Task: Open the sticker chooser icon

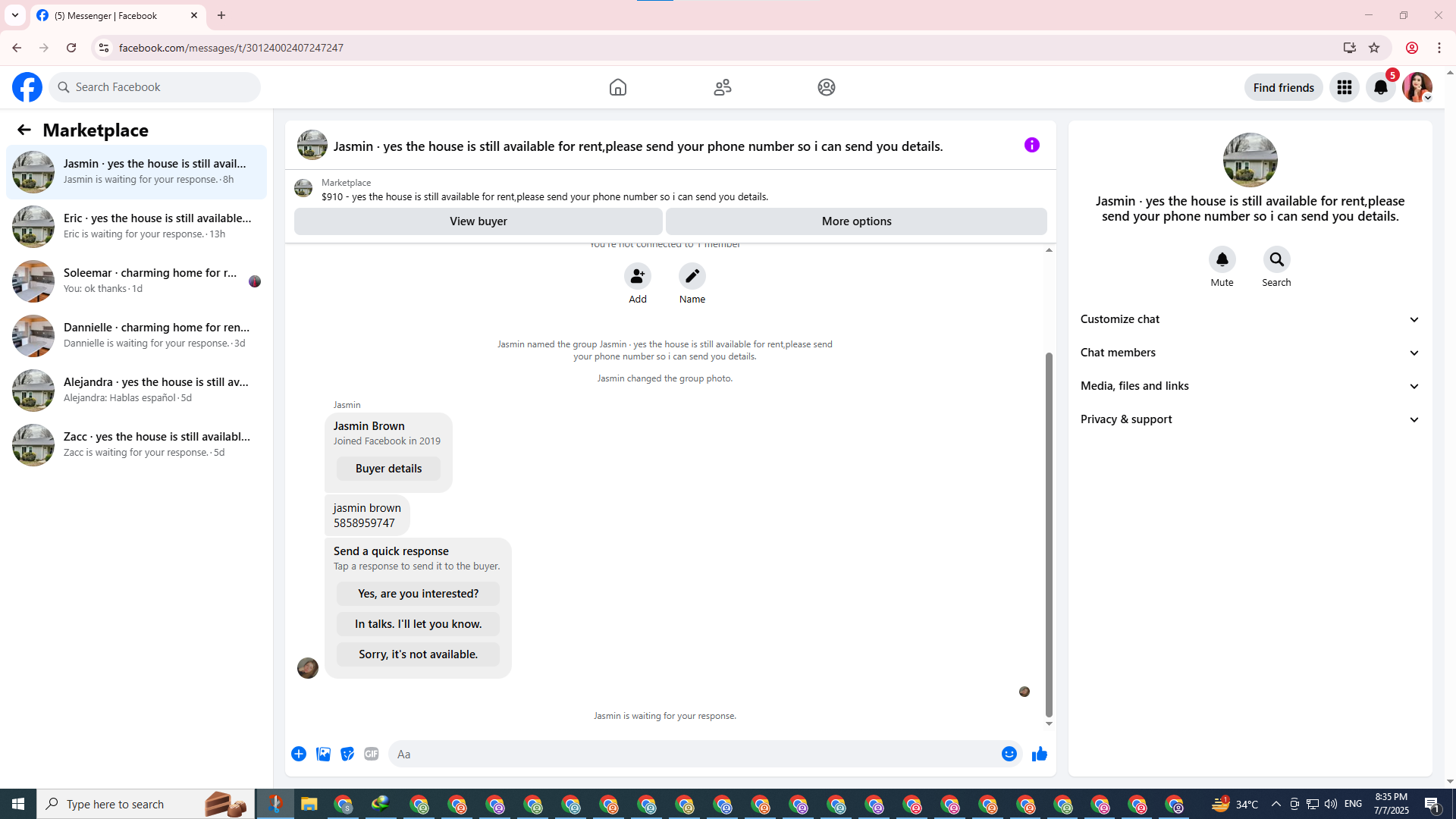Action: pyautogui.click(x=347, y=754)
